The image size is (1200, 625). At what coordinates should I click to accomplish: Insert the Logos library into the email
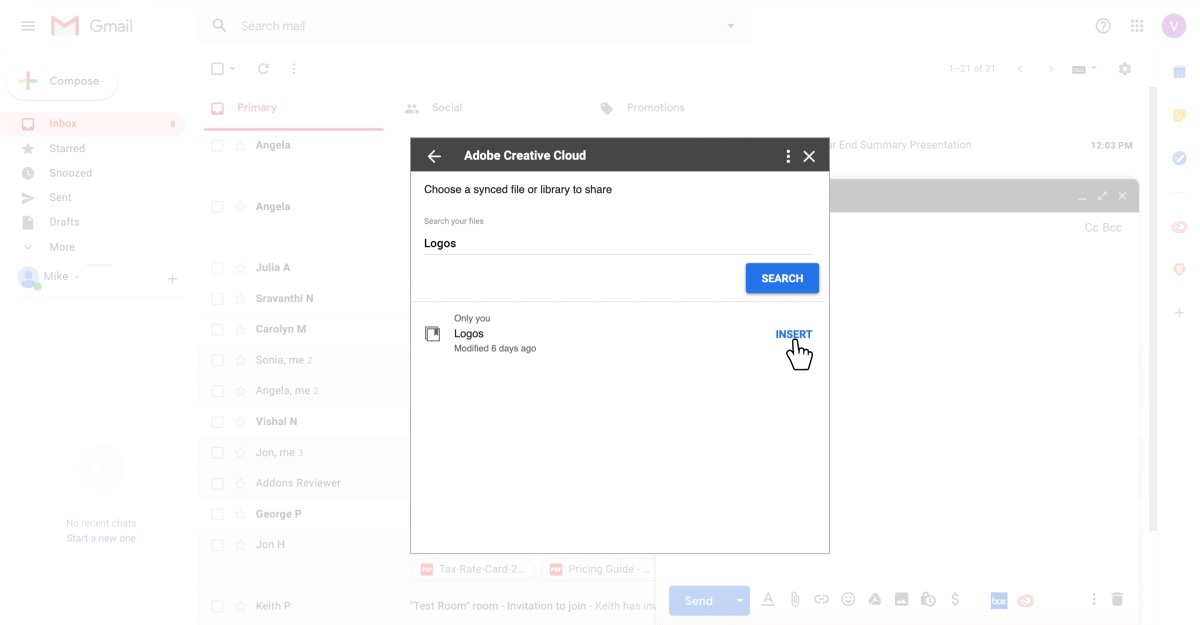(x=793, y=334)
